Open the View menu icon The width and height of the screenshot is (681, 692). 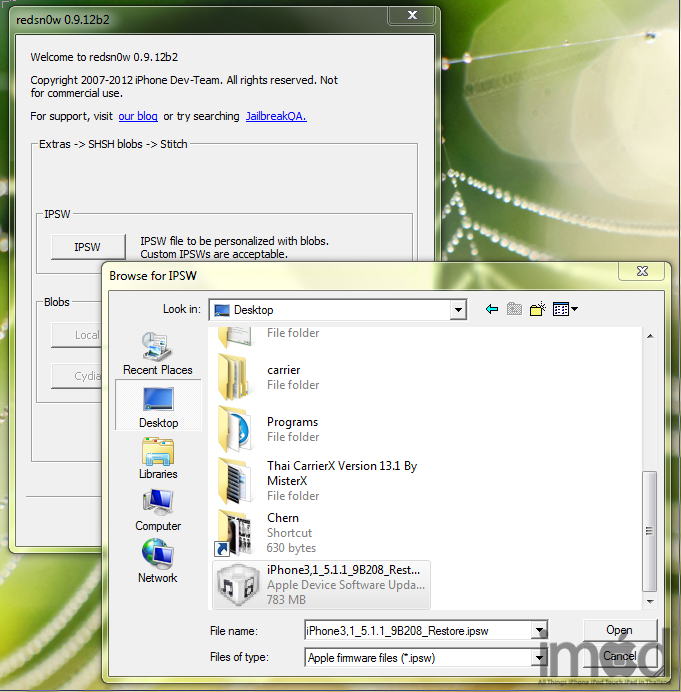565,309
